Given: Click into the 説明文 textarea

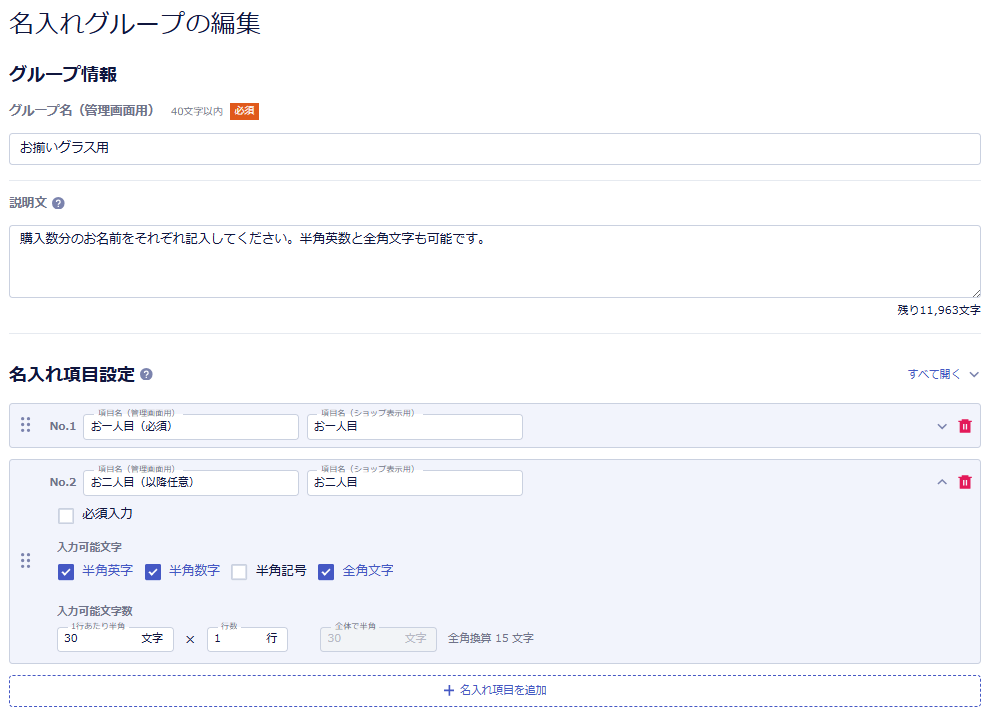Looking at the screenshot, I should [495, 261].
